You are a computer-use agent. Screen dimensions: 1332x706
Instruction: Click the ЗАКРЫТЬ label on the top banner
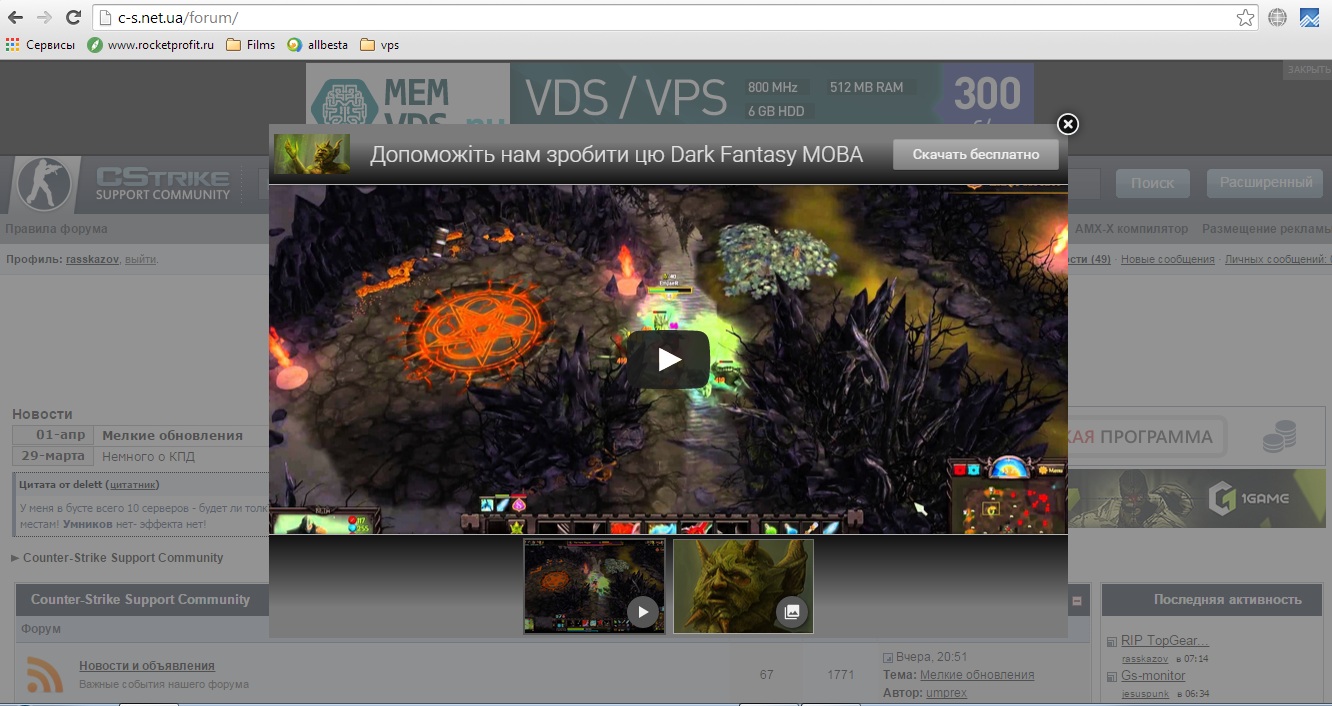tap(1308, 70)
